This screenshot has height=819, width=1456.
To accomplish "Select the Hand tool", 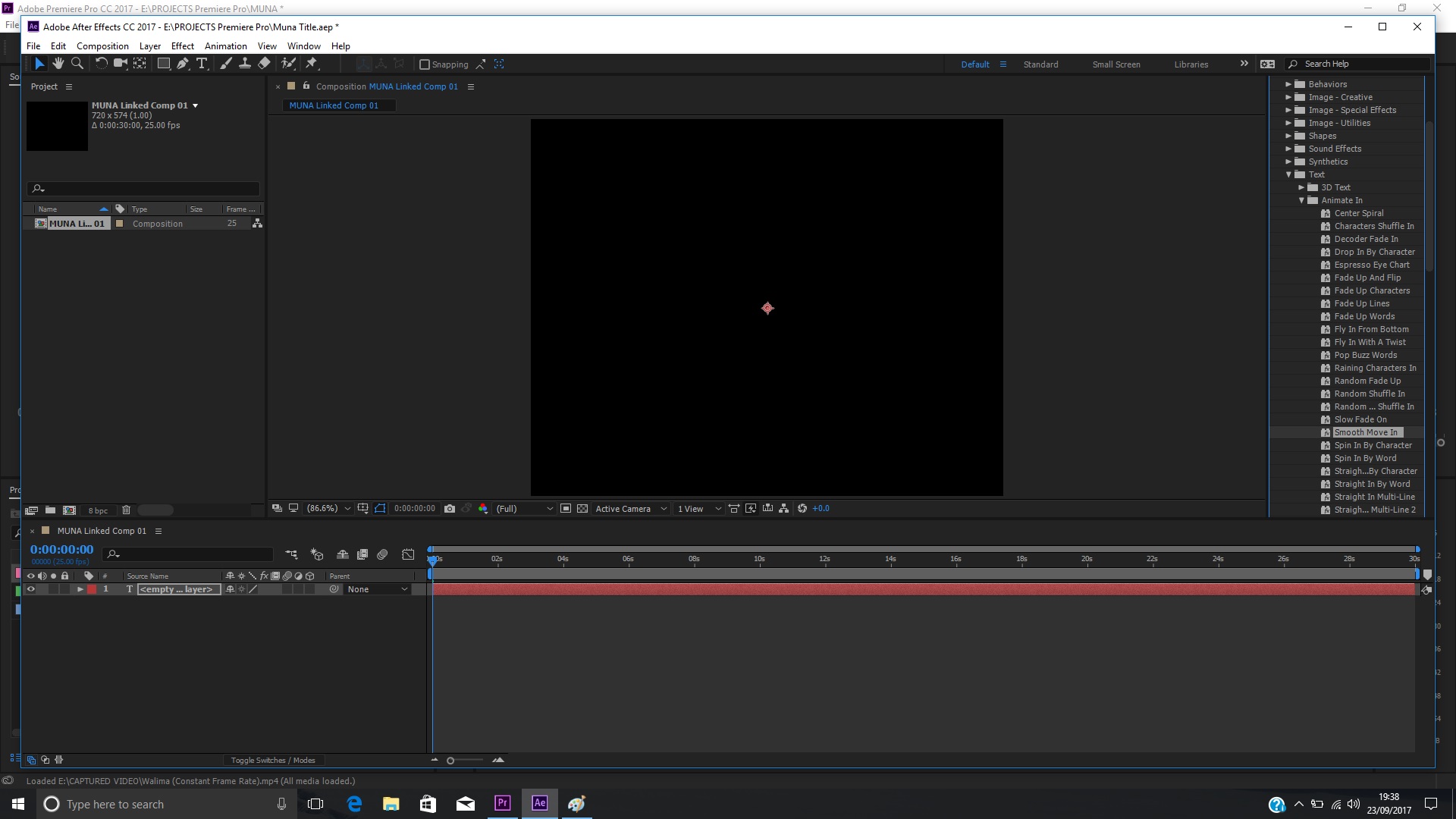I will point(58,64).
